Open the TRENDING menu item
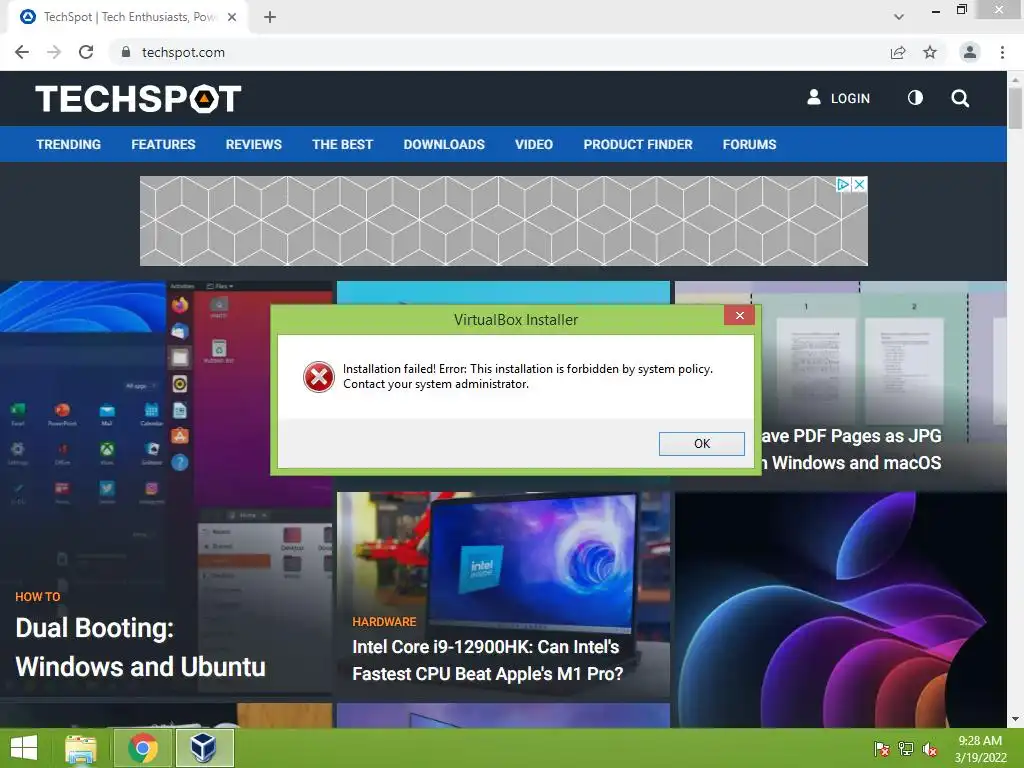1024x768 pixels. click(69, 144)
